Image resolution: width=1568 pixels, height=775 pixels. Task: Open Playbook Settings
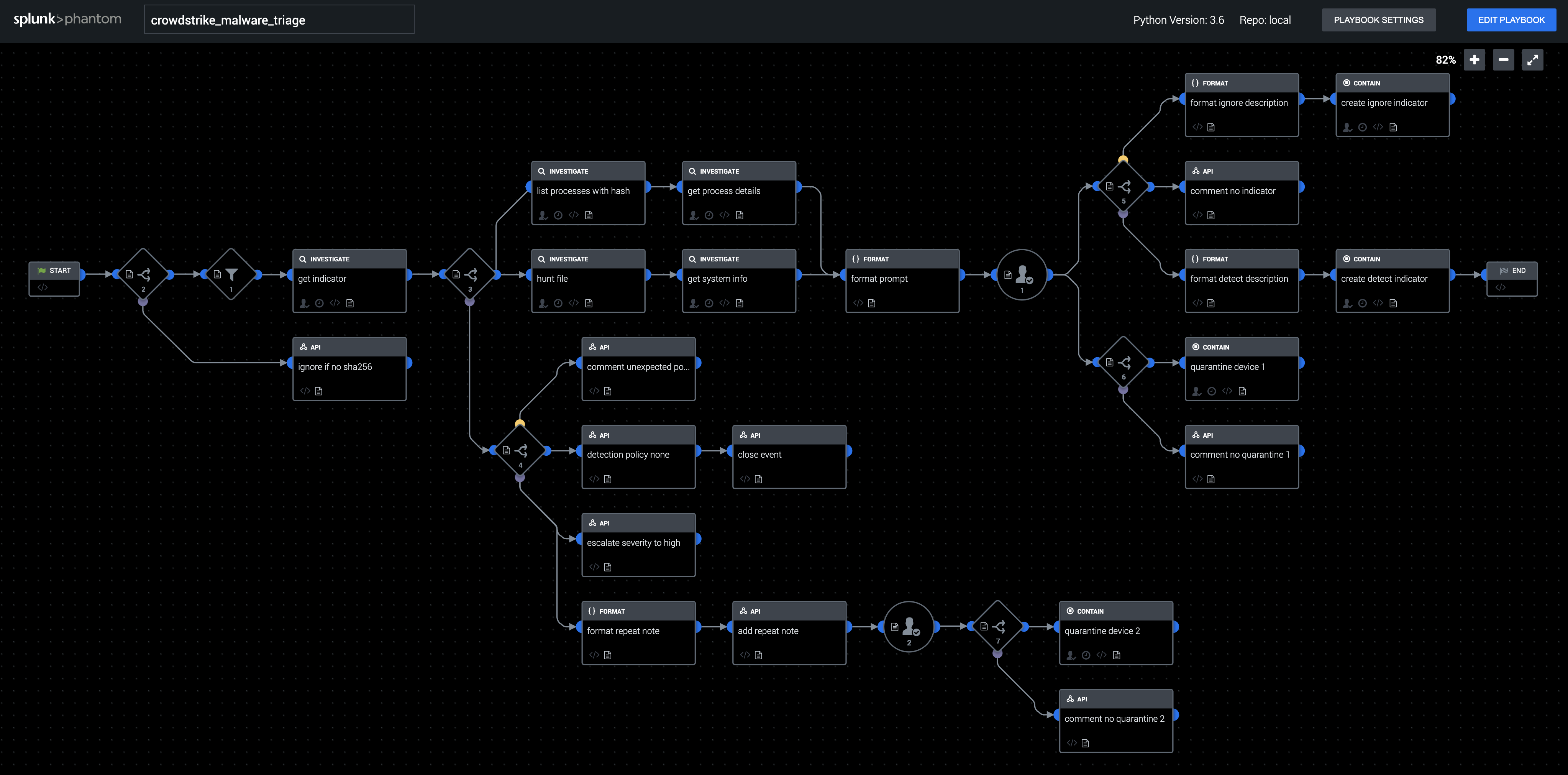[1378, 20]
